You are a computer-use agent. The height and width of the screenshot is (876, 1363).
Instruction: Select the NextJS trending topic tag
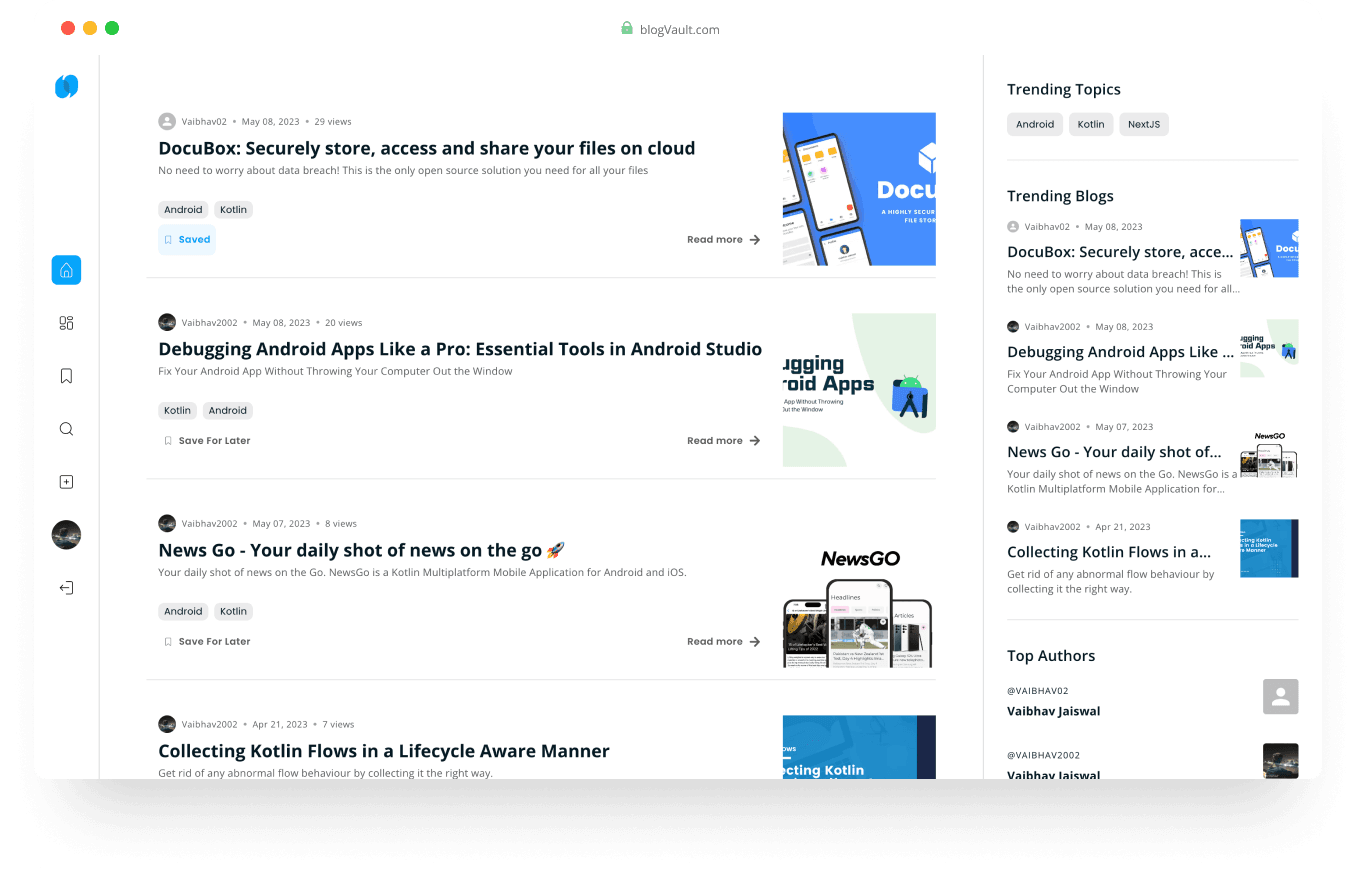click(1144, 125)
